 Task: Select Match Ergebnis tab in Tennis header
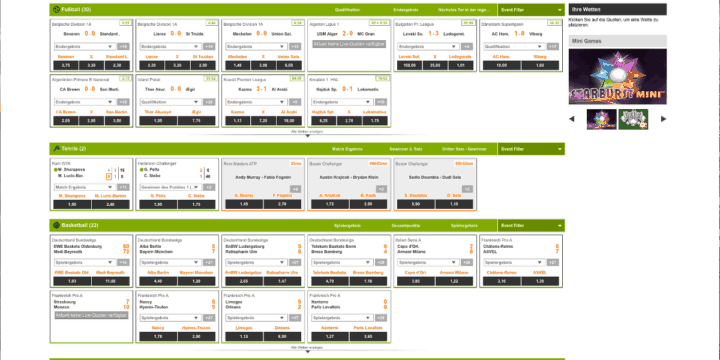(x=347, y=149)
